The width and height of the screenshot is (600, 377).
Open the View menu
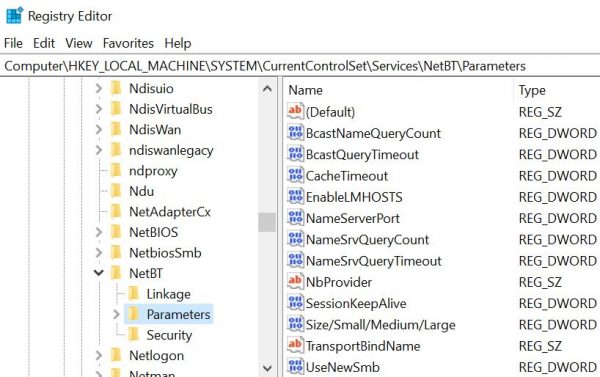(x=78, y=43)
